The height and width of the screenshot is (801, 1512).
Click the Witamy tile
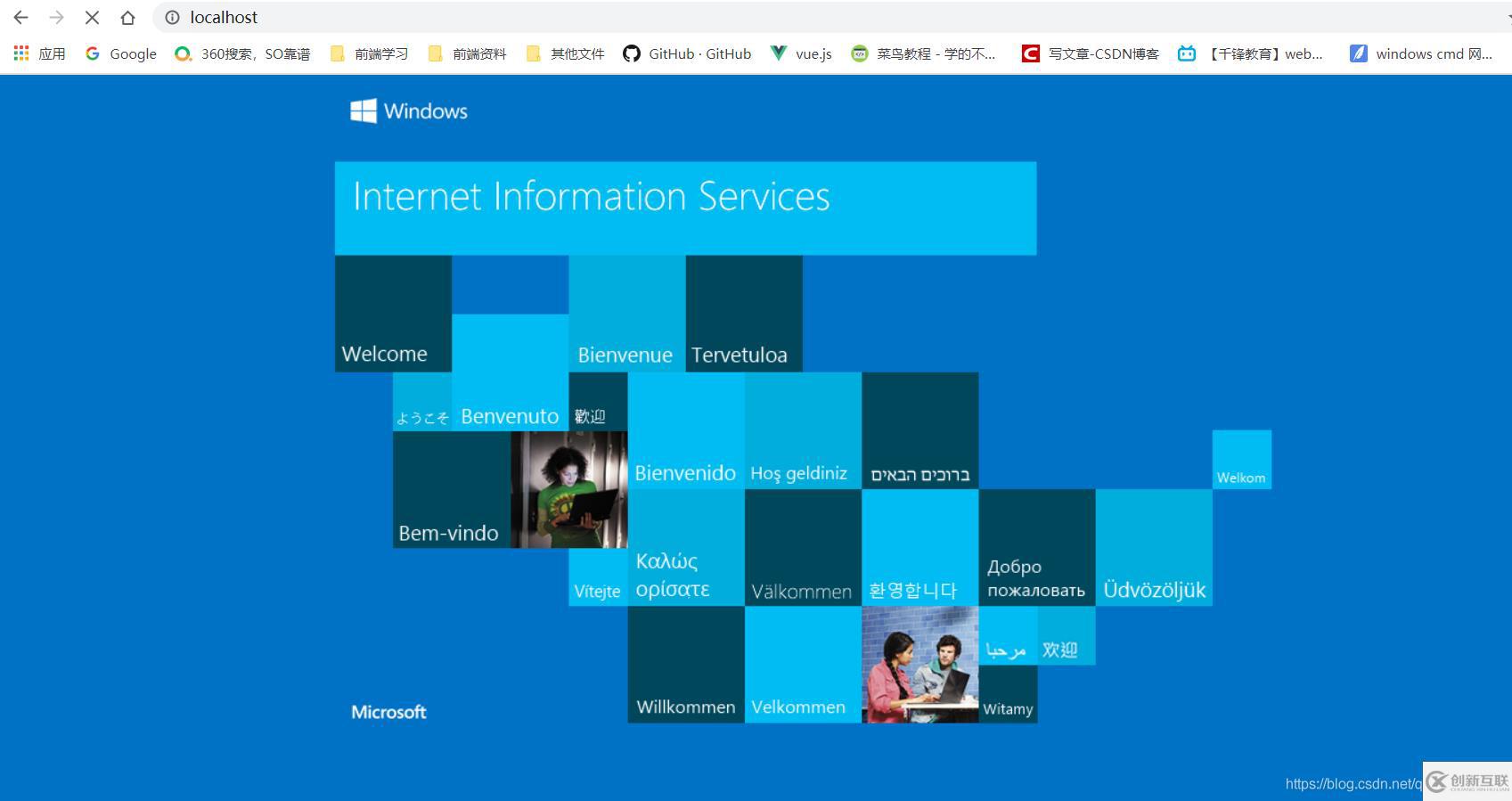click(1008, 693)
